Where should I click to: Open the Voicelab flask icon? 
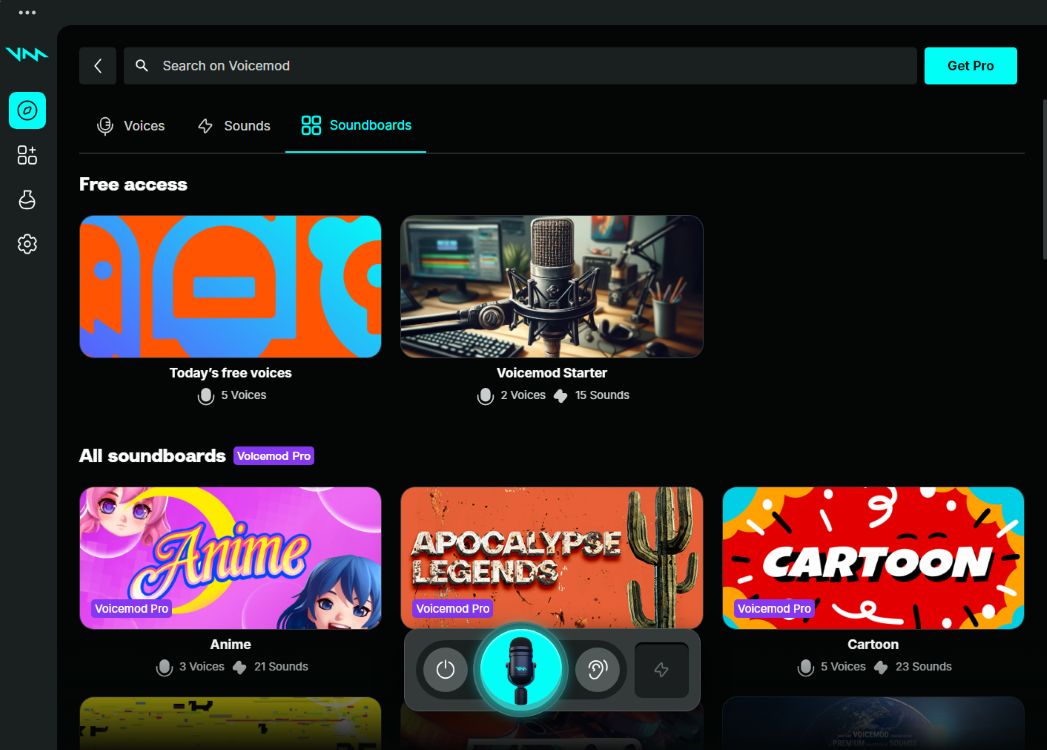27,199
